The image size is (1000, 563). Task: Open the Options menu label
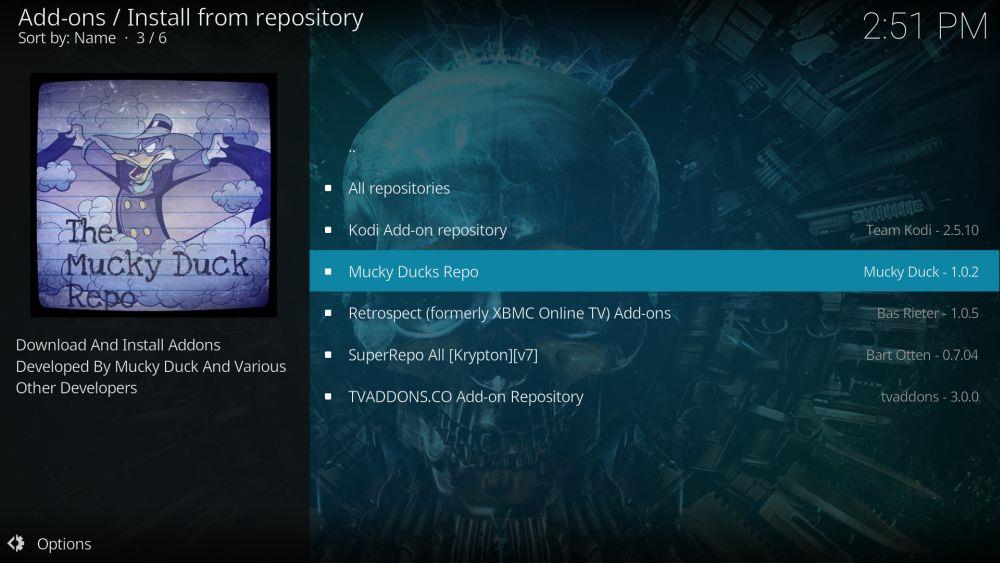click(x=64, y=544)
